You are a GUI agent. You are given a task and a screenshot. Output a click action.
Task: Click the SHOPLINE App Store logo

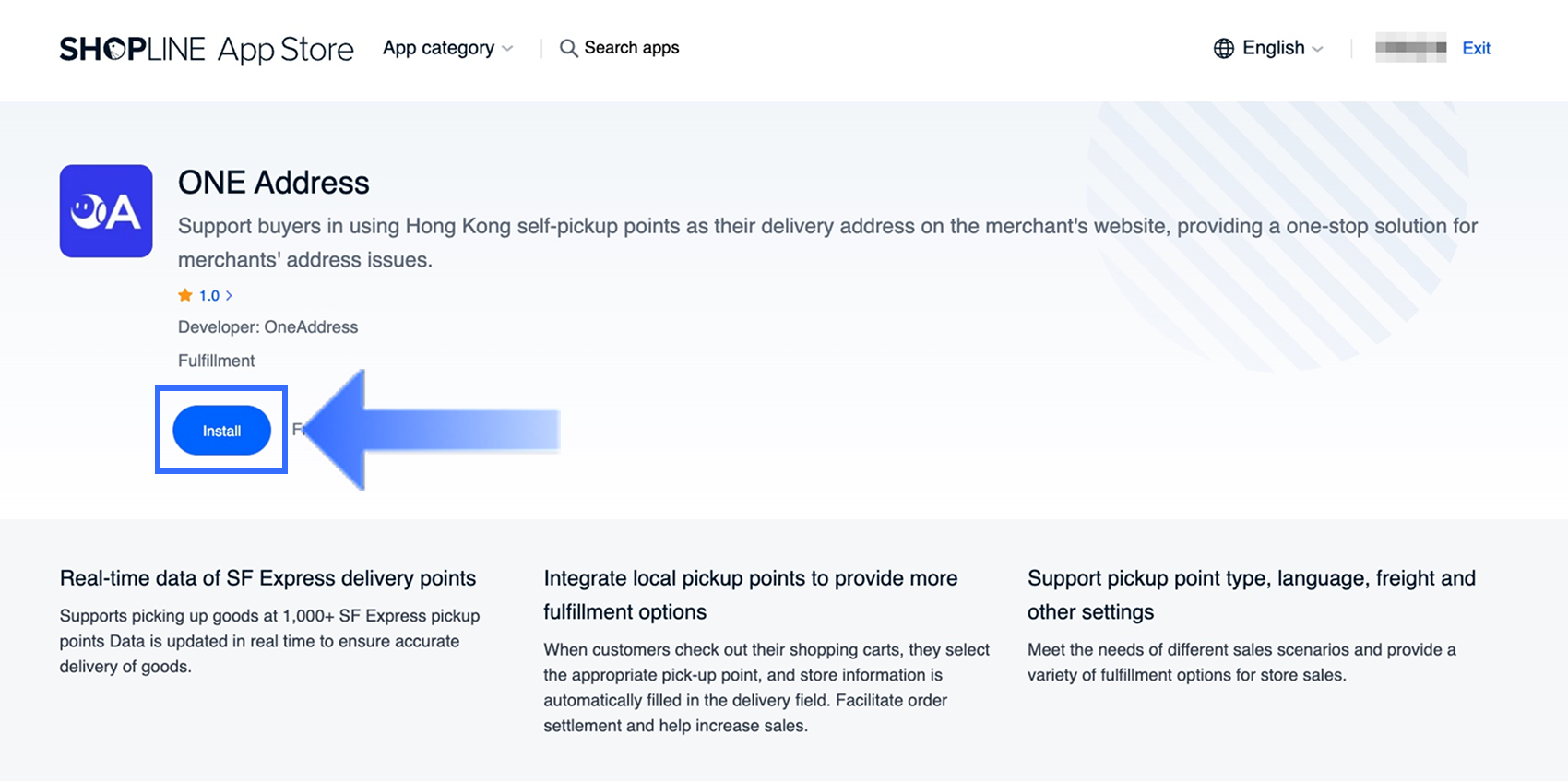click(x=207, y=49)
